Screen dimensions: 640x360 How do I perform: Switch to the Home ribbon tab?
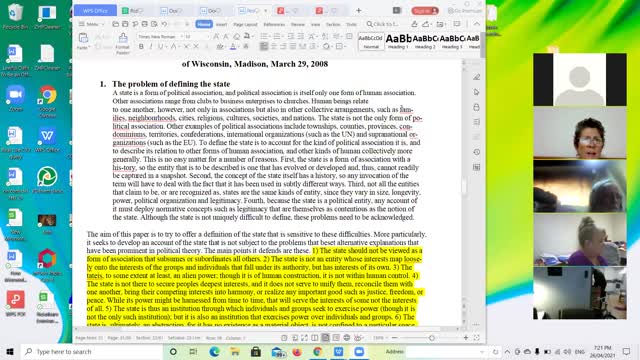point(204,24)
